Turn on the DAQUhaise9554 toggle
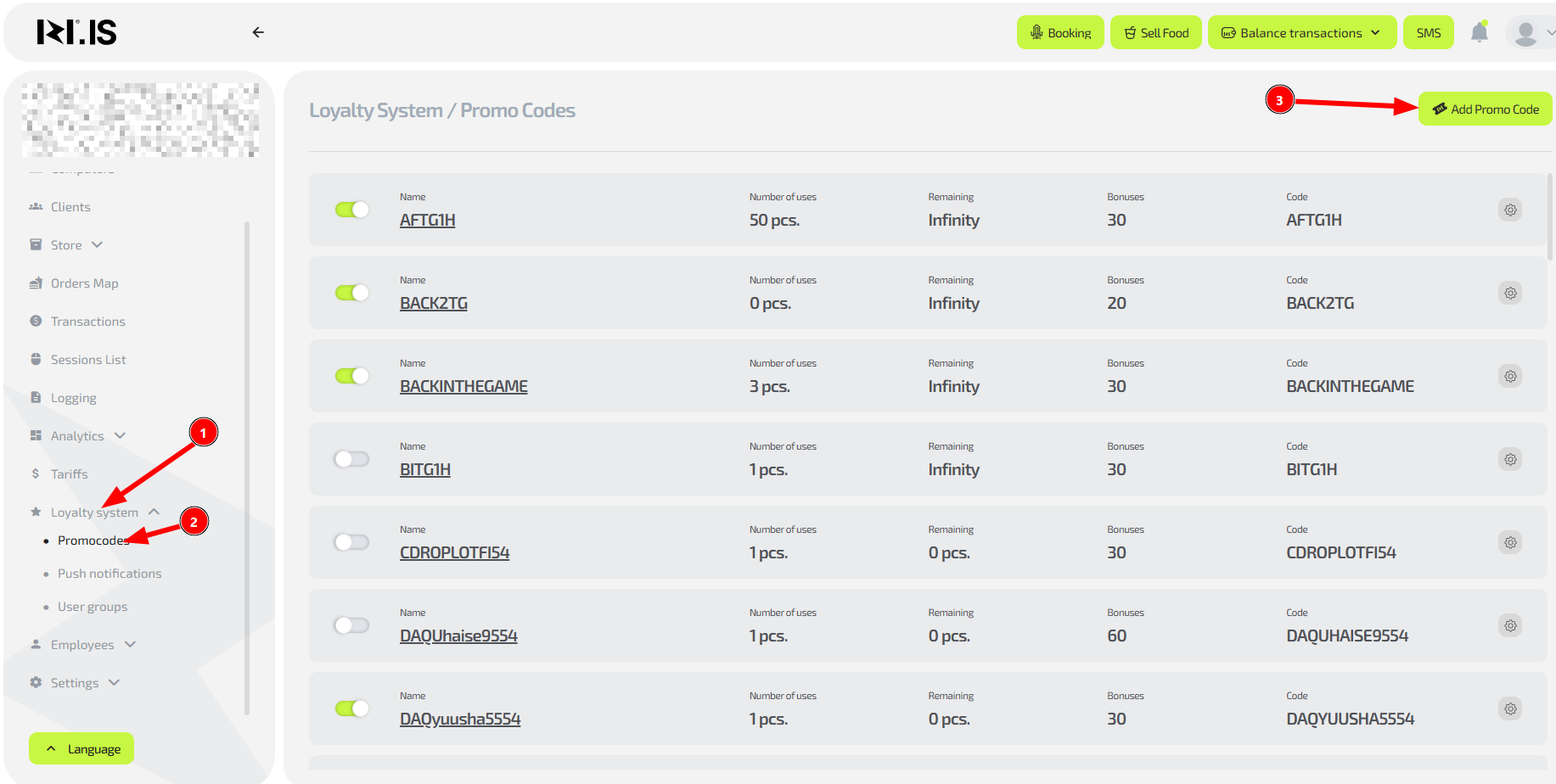 352,625
